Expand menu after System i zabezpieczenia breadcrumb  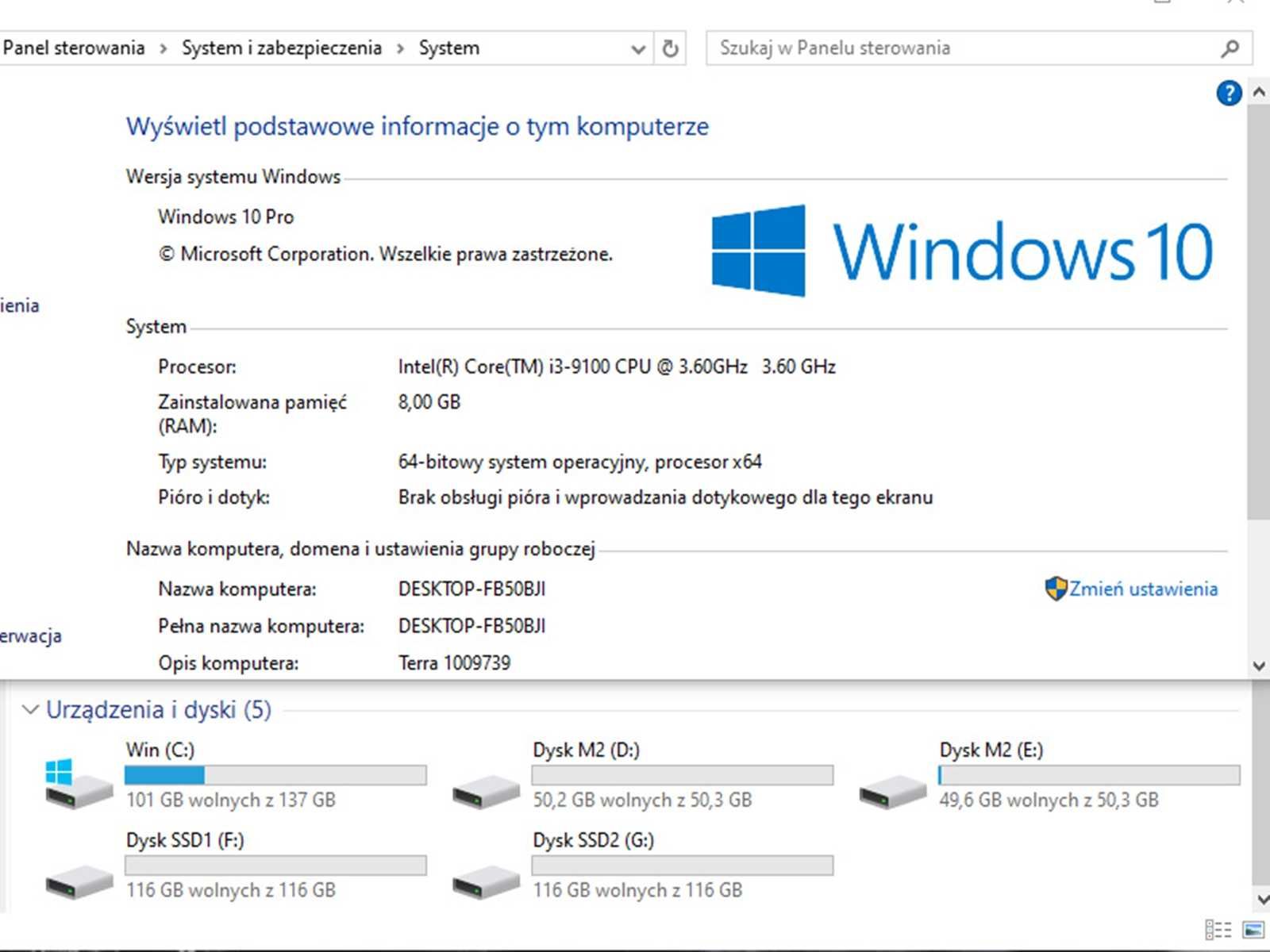(400, 48)
